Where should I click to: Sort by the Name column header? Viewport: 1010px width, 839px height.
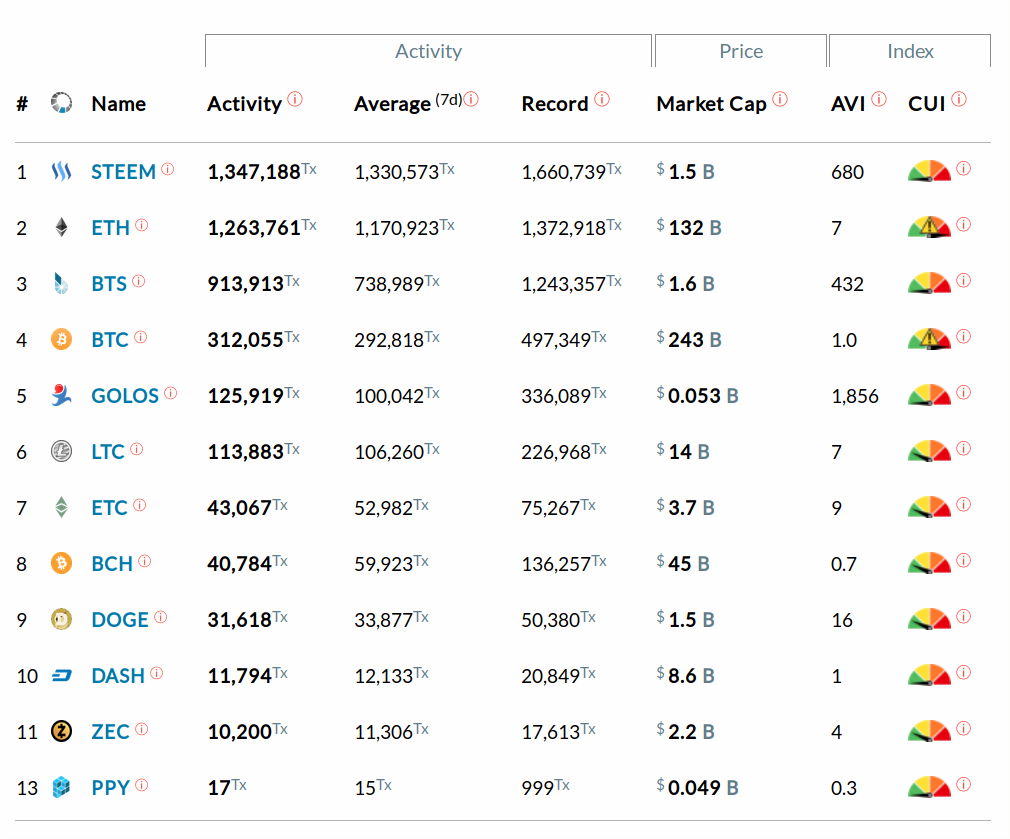pyautogui.click(x=119, y=104)
